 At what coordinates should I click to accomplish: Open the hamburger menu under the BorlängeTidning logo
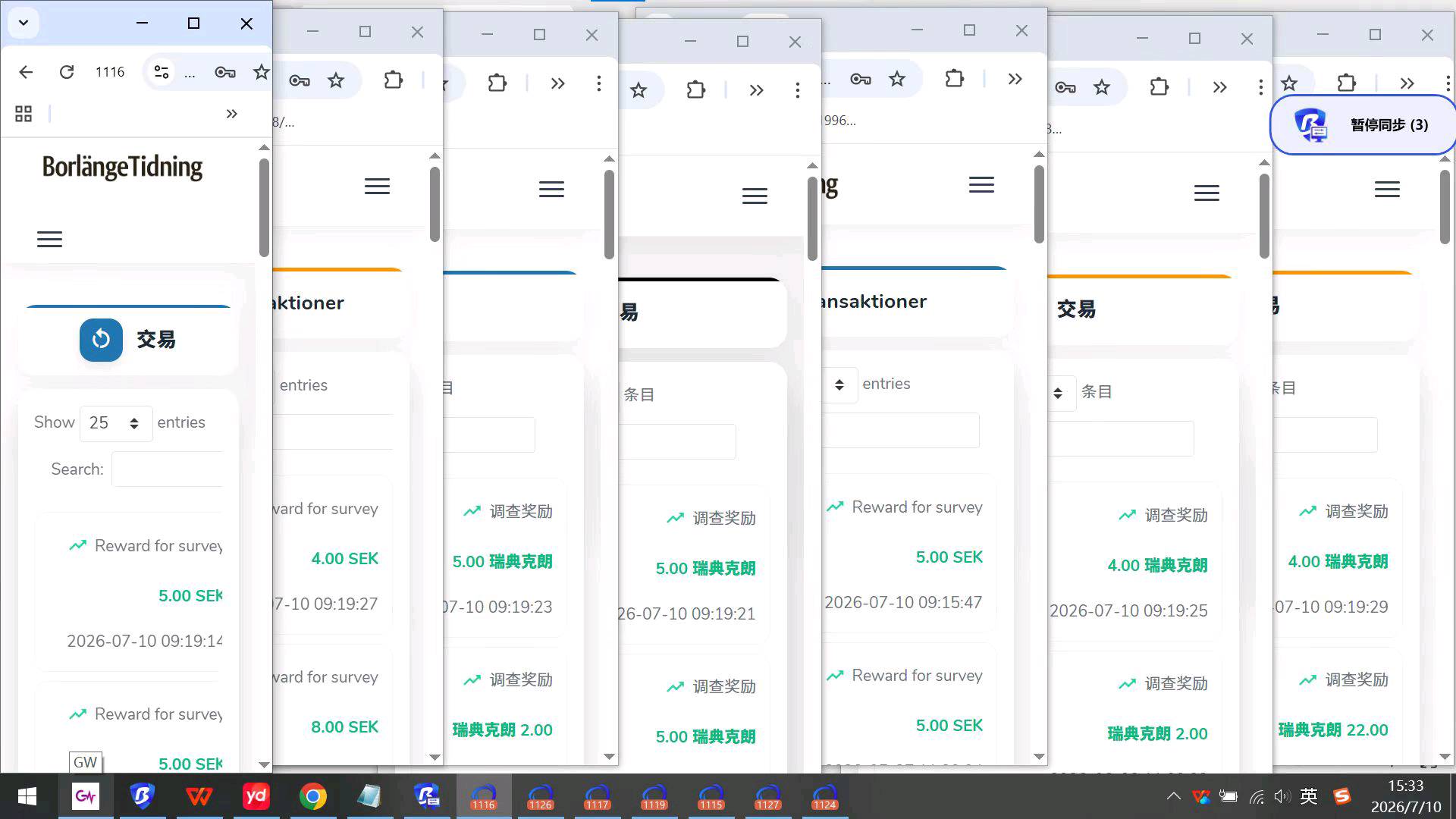(49, 240)
